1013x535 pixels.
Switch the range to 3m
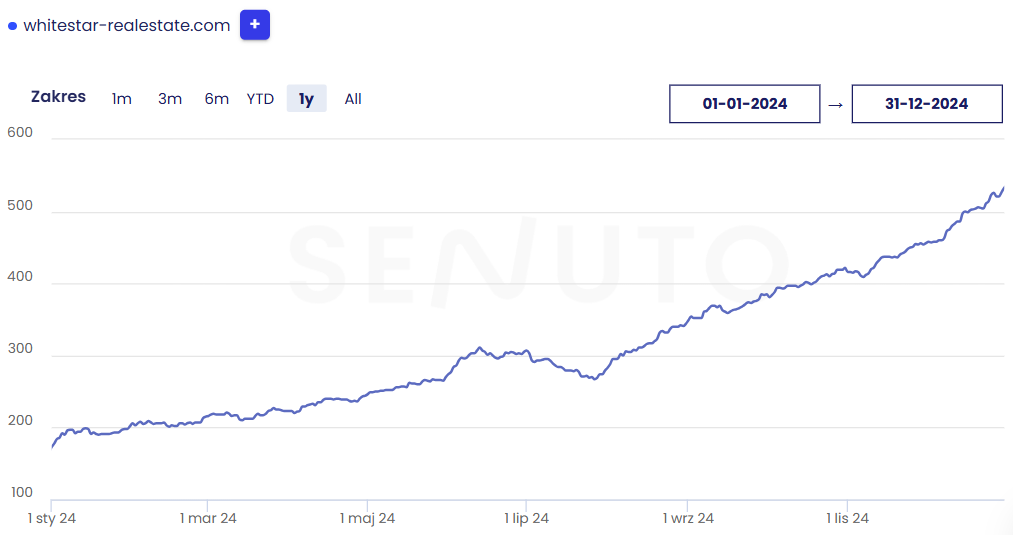[170, 99]
